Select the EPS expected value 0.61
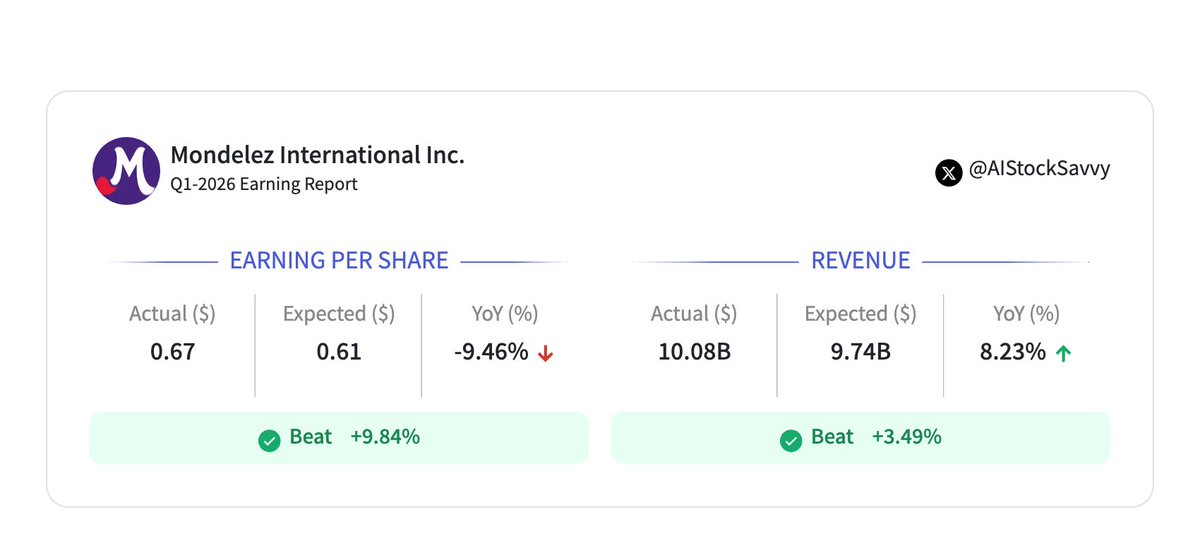Image resolution: width=1200 pixels, height=551 pixels. 338,352
